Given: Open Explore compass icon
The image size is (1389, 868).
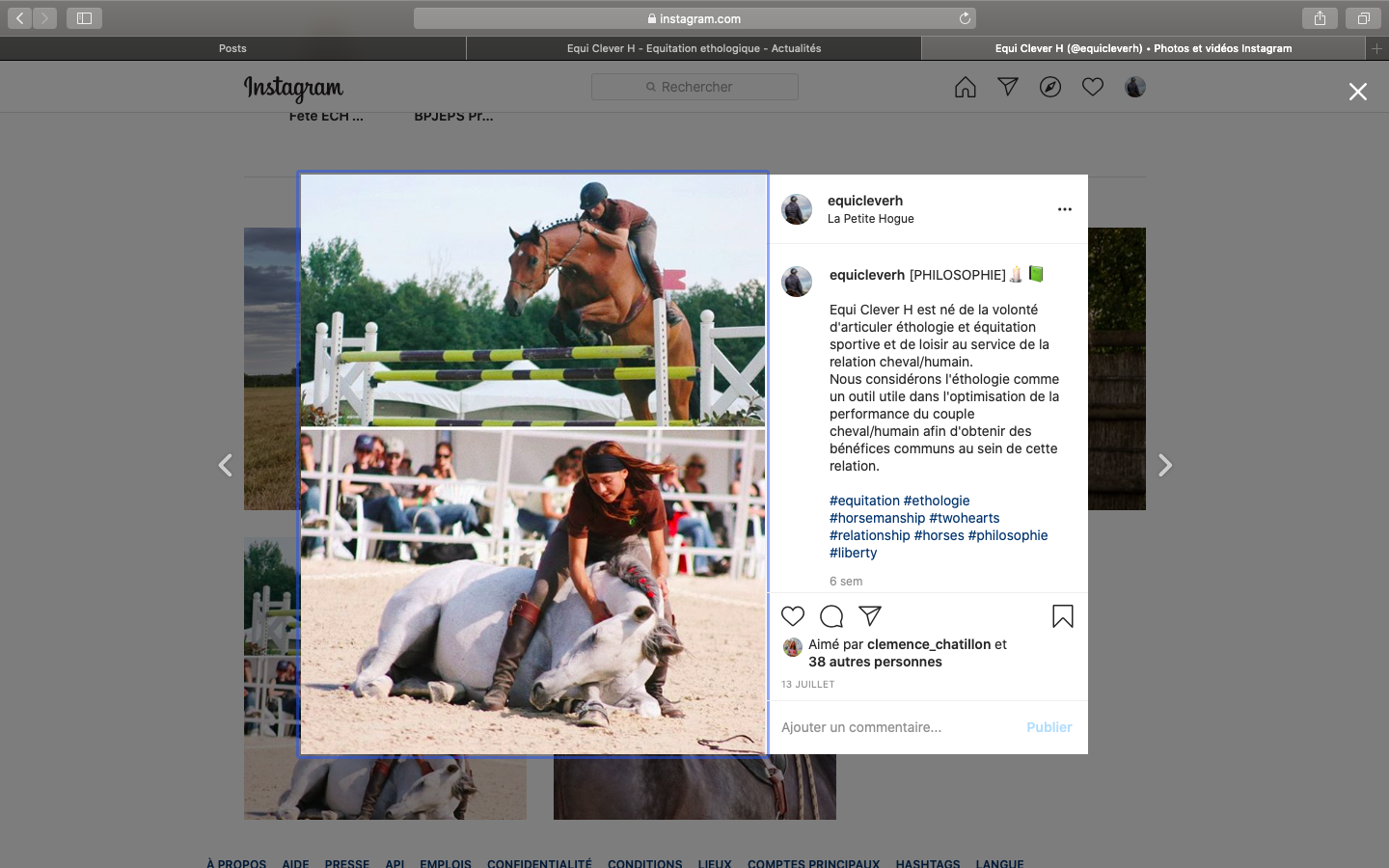Looking at the screenshot, I should pyautogui.click(x=1050, y=88).
